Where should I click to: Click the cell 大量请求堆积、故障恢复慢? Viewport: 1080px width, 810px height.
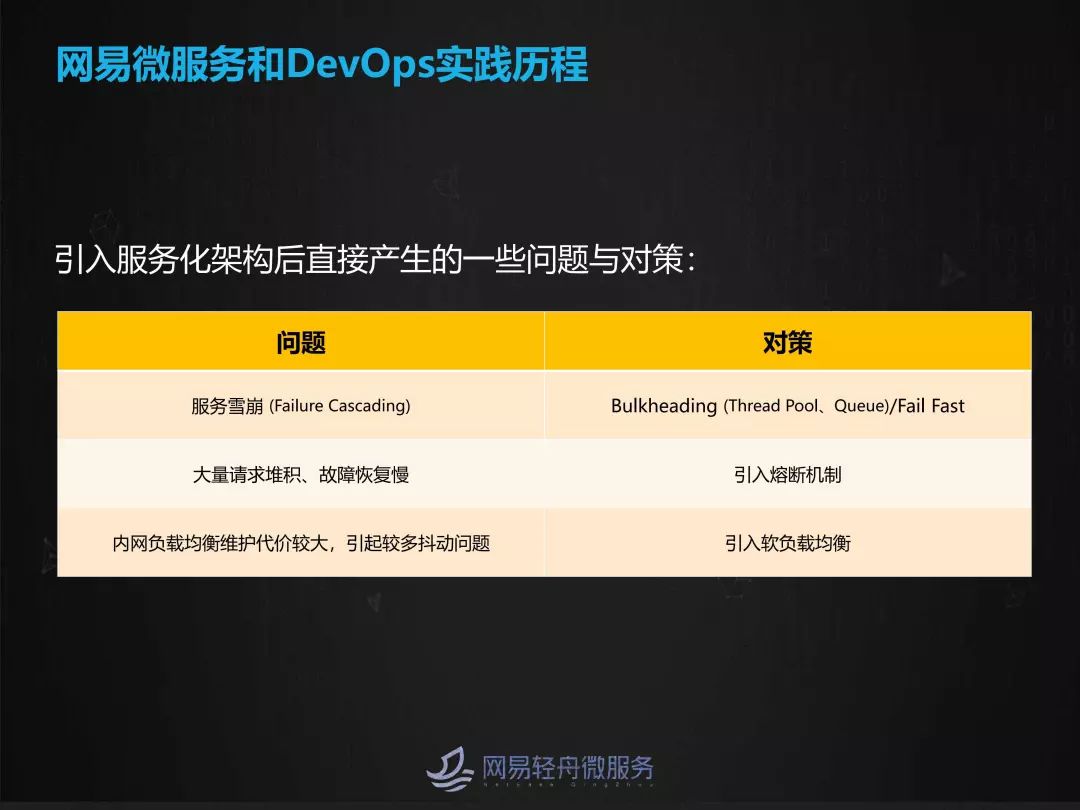pos(301,474)
